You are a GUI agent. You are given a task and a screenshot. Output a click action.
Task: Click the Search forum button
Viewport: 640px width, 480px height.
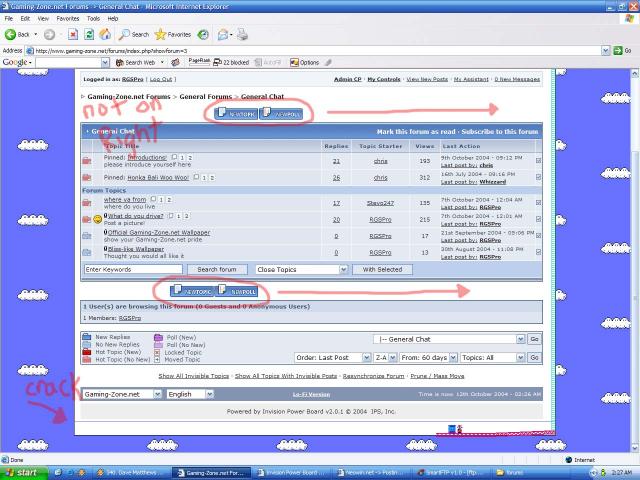pyautogui.click(x=217, y=269)
